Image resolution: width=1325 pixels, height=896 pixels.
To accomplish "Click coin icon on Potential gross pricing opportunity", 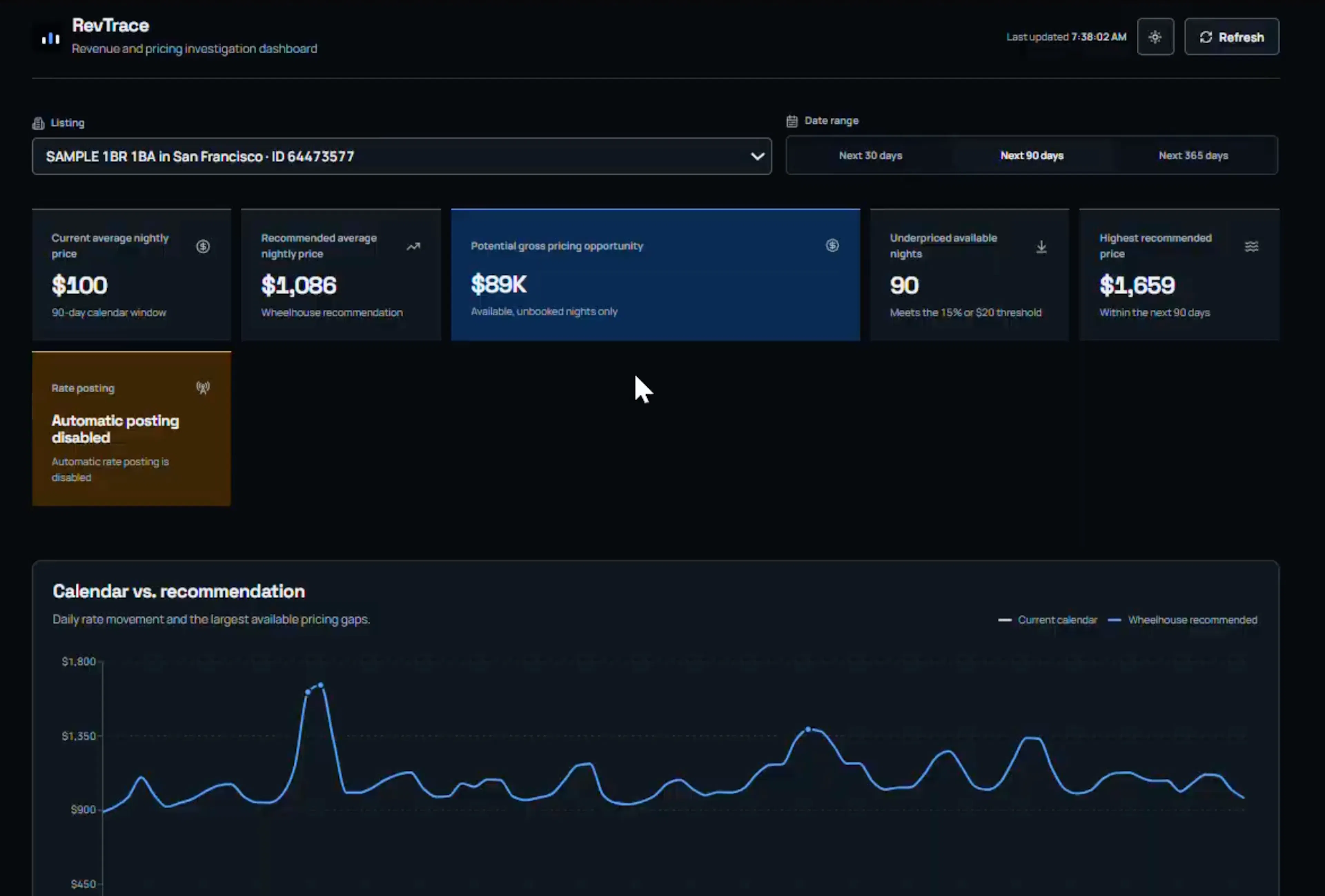I will click(832, 245).
